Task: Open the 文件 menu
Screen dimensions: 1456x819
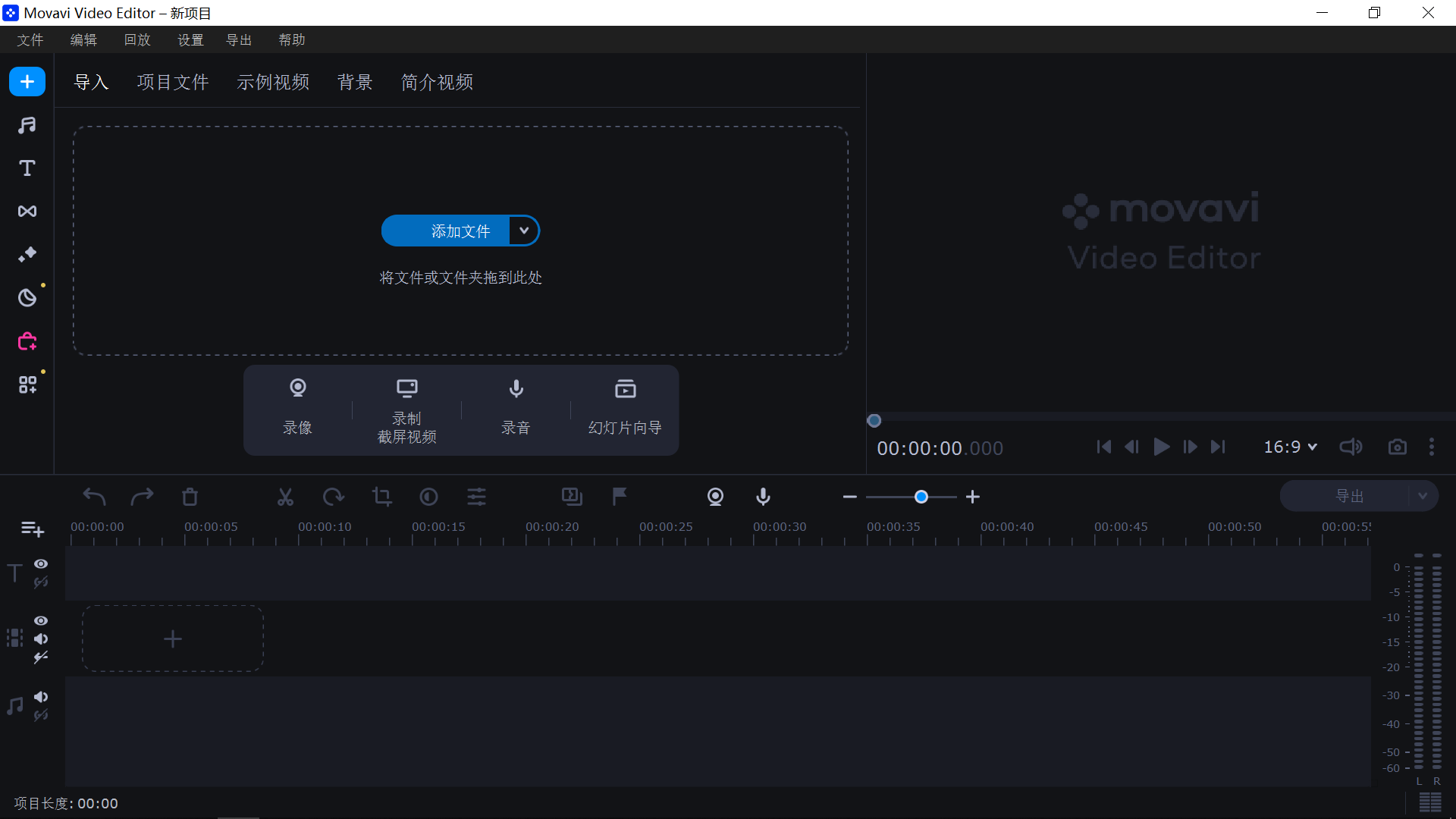Action: point(30,40)
